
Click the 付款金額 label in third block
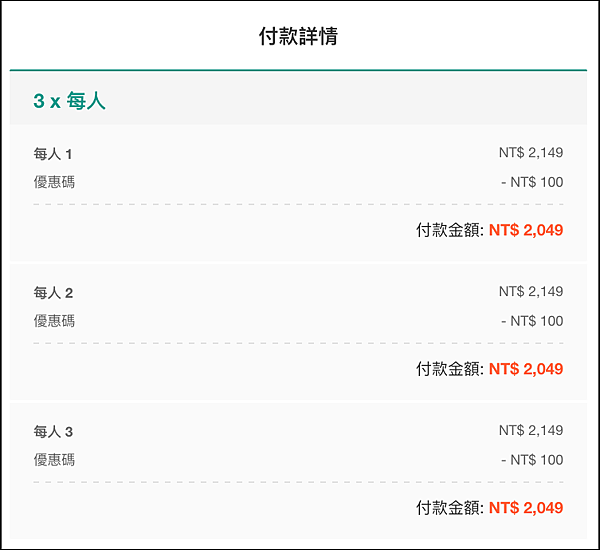click(450, 508)
